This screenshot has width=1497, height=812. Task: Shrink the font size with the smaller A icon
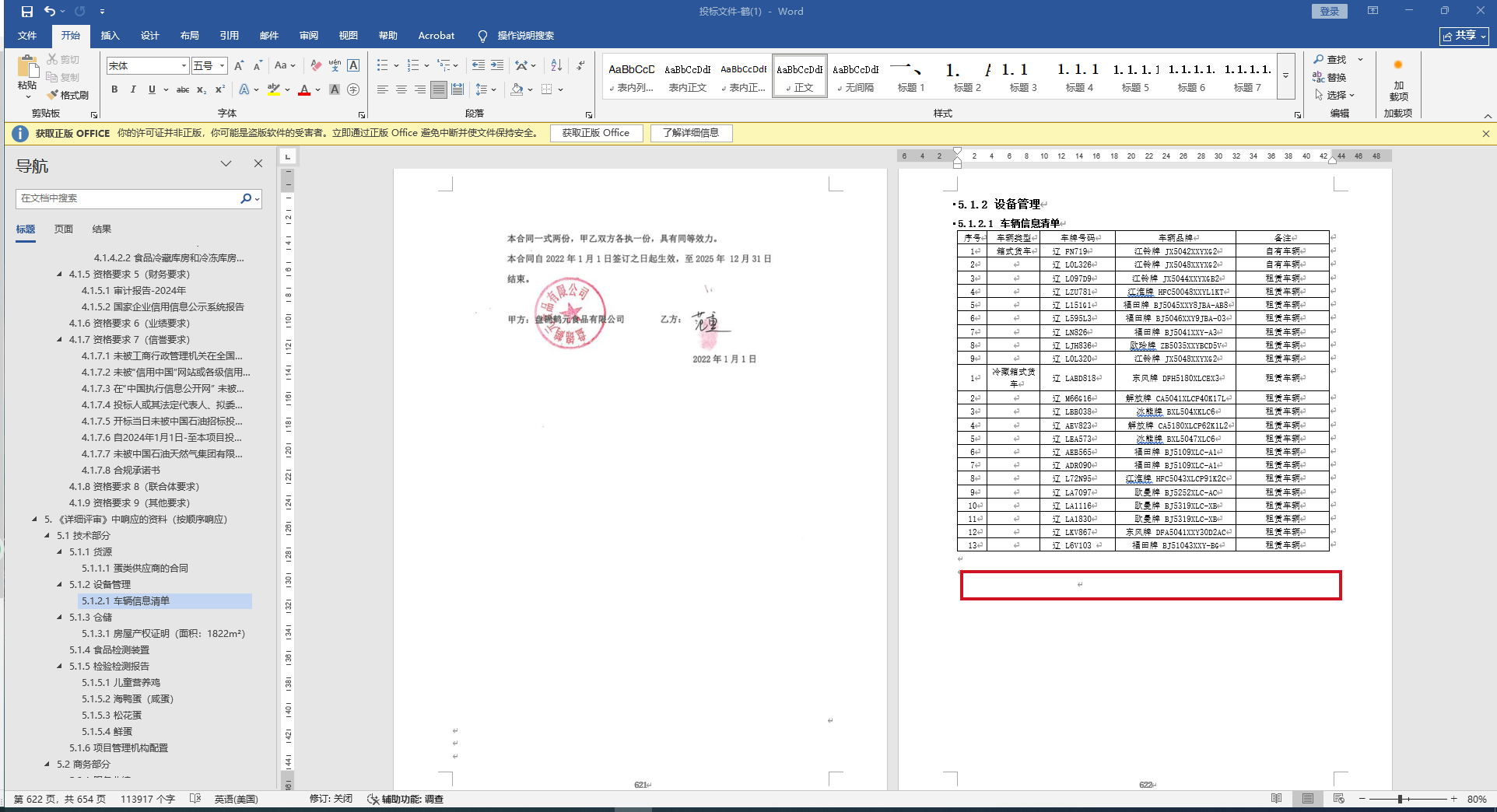point(258,66)
